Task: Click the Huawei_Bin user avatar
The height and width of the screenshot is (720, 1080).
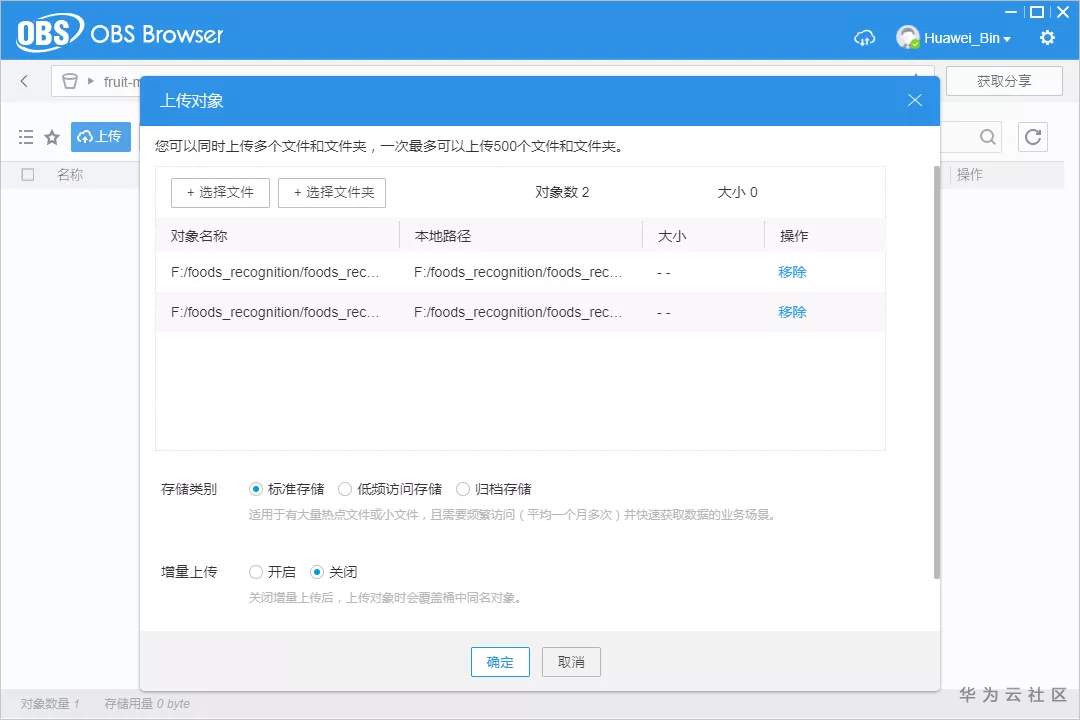Action: tap(908, 37)
